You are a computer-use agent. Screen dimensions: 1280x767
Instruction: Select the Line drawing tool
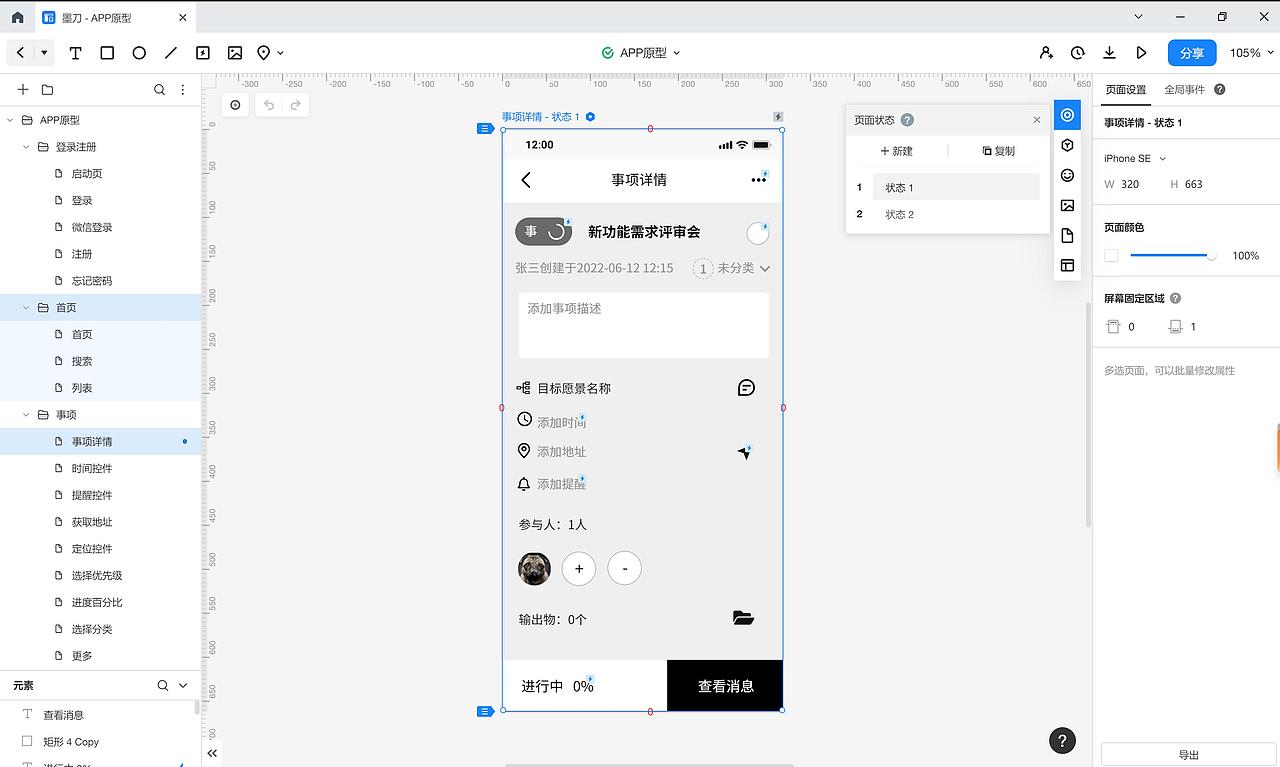[x=171, y=53]
